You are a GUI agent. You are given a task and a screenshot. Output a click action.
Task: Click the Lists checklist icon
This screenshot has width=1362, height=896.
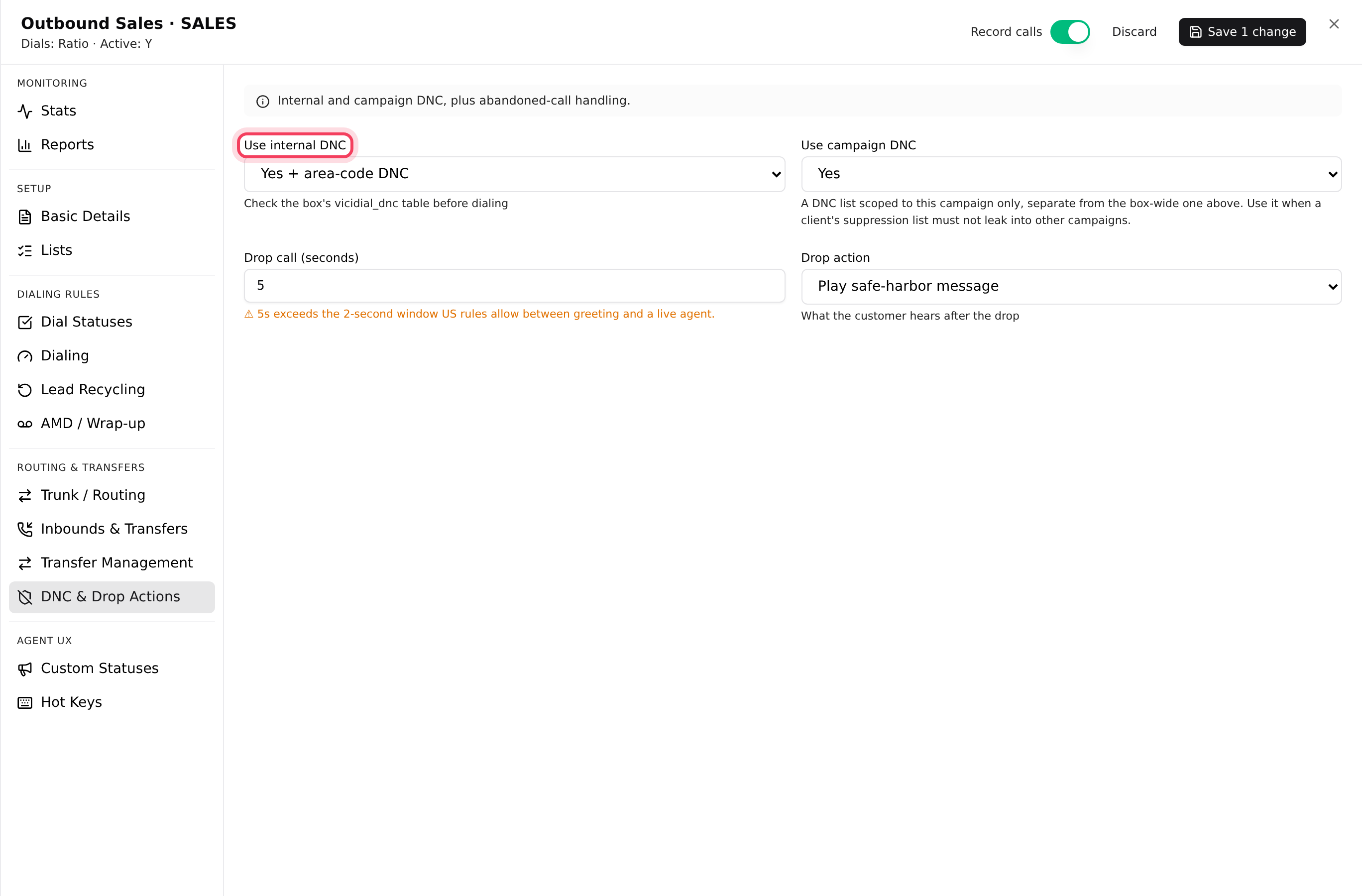(x=24, y=250)
